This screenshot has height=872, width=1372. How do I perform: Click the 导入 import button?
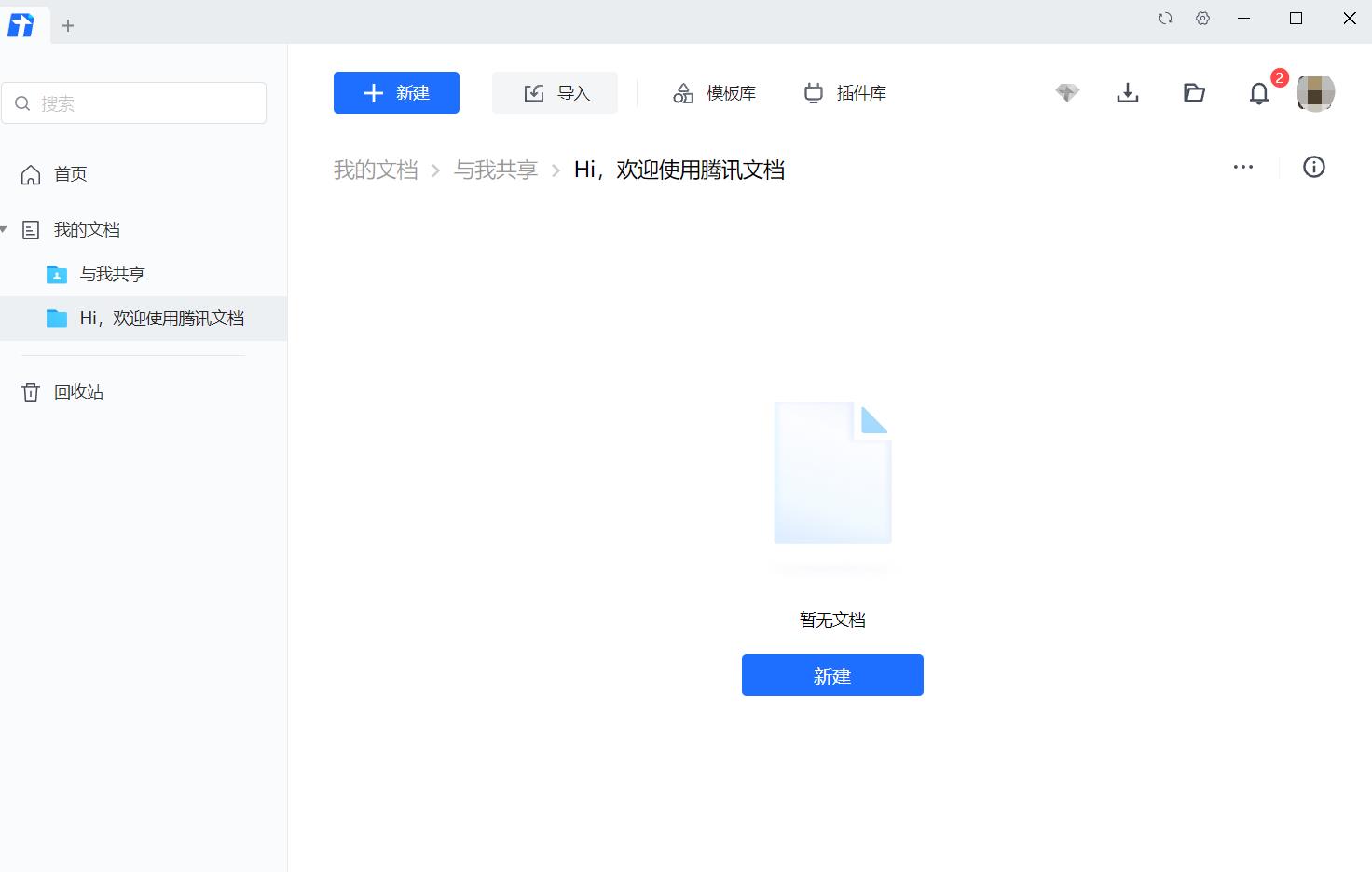click(x=555, y=93)
